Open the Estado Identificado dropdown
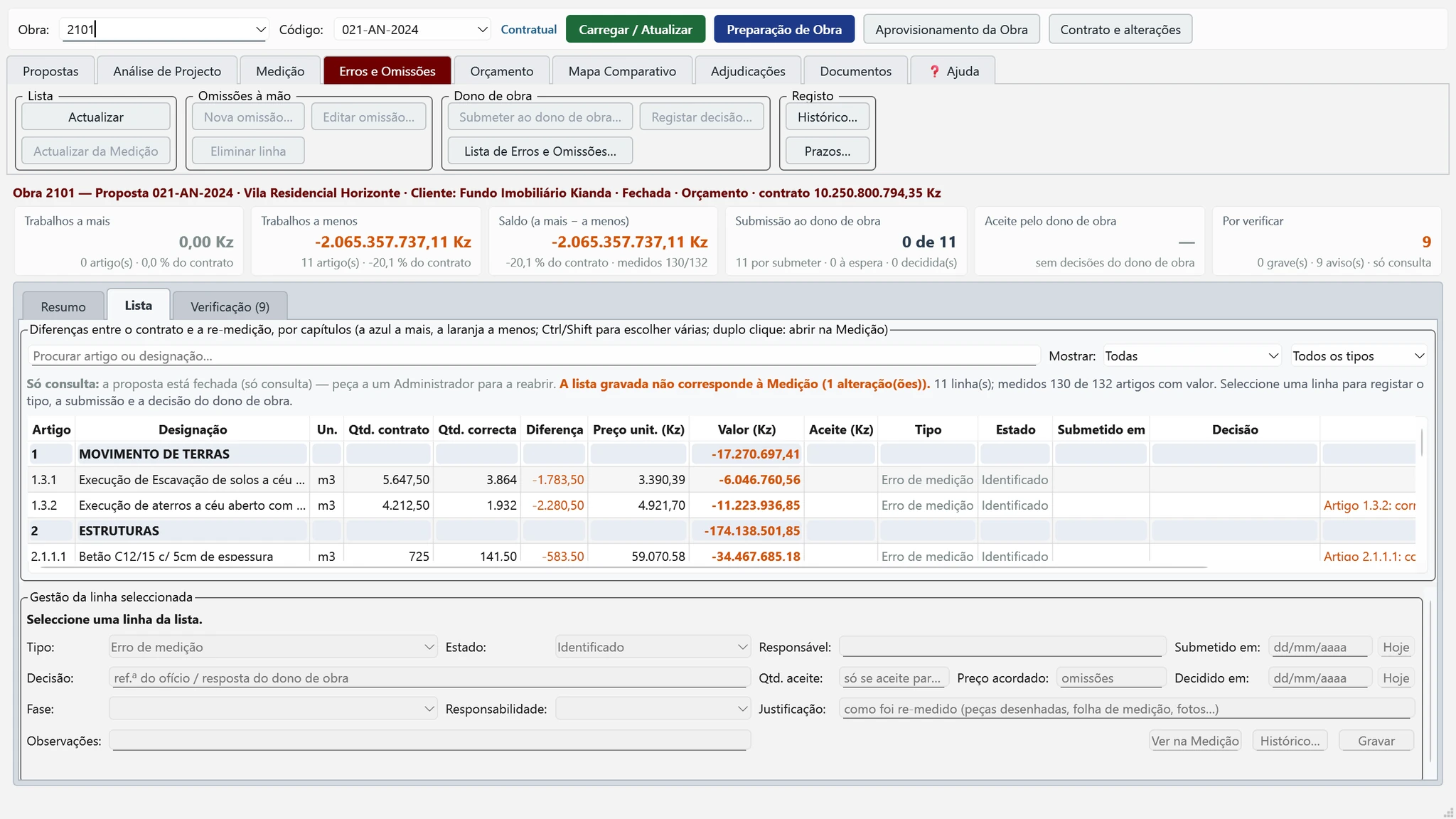This screenshot has height=819, width=1456. (653, 647)
